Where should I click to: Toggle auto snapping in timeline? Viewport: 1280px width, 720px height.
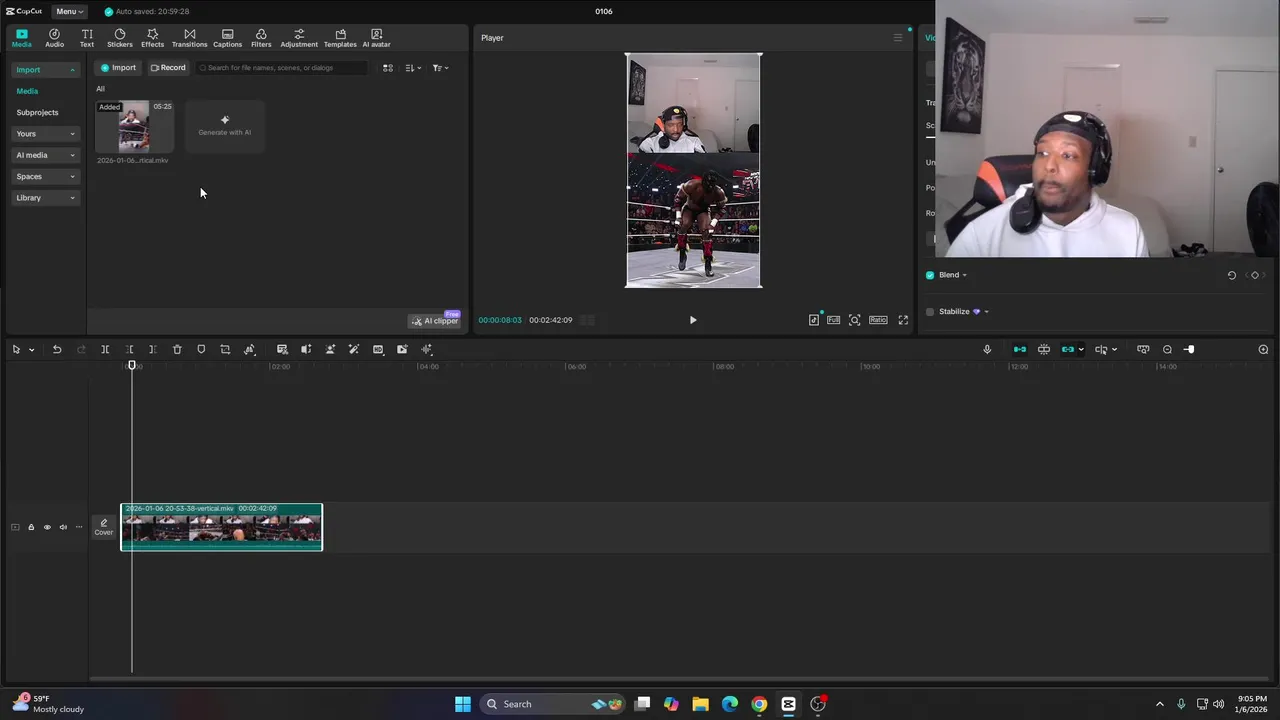click(x=1044, y=349)
